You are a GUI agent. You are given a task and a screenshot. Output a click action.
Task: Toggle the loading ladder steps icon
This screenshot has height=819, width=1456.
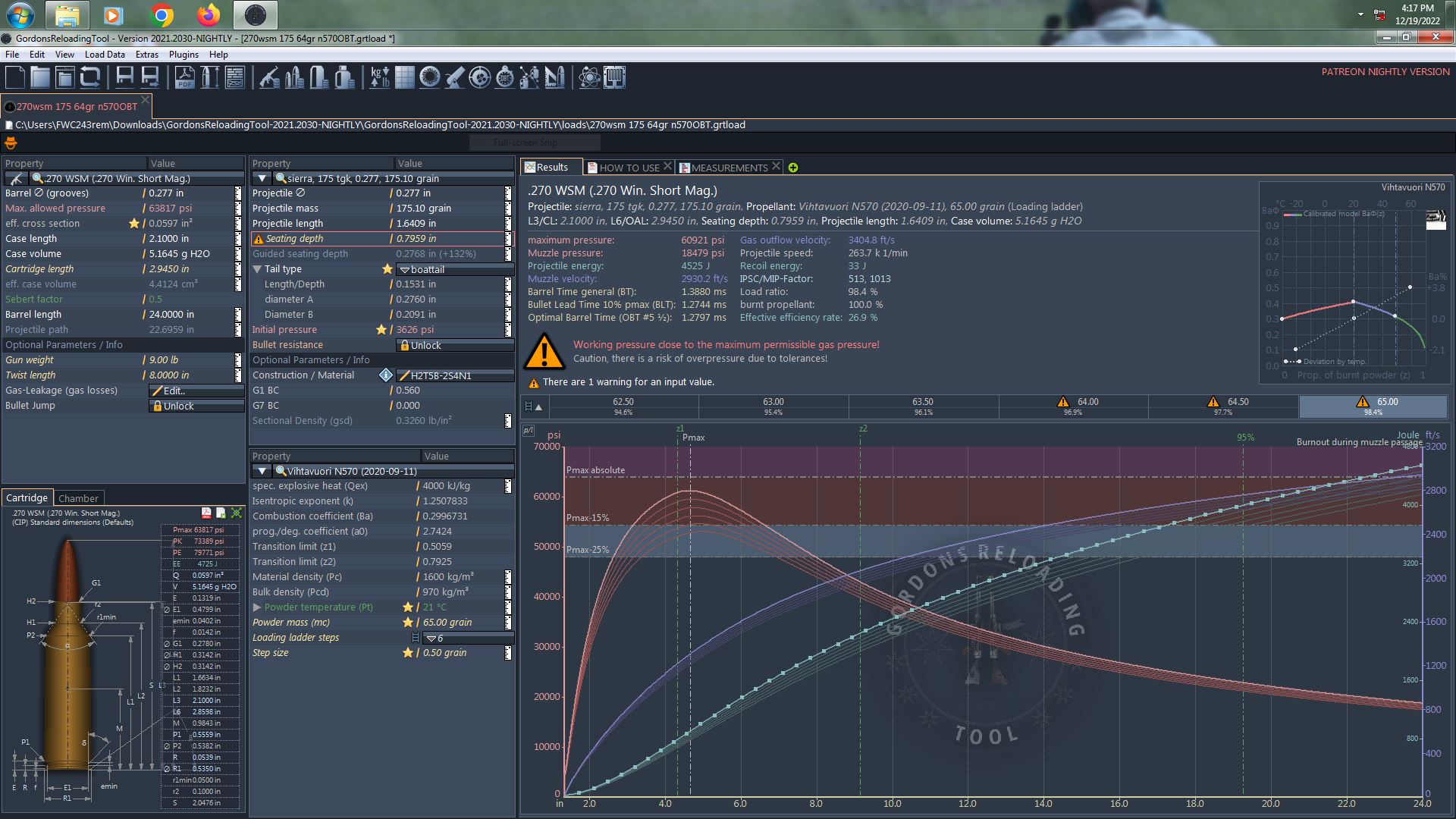point(415,638)
